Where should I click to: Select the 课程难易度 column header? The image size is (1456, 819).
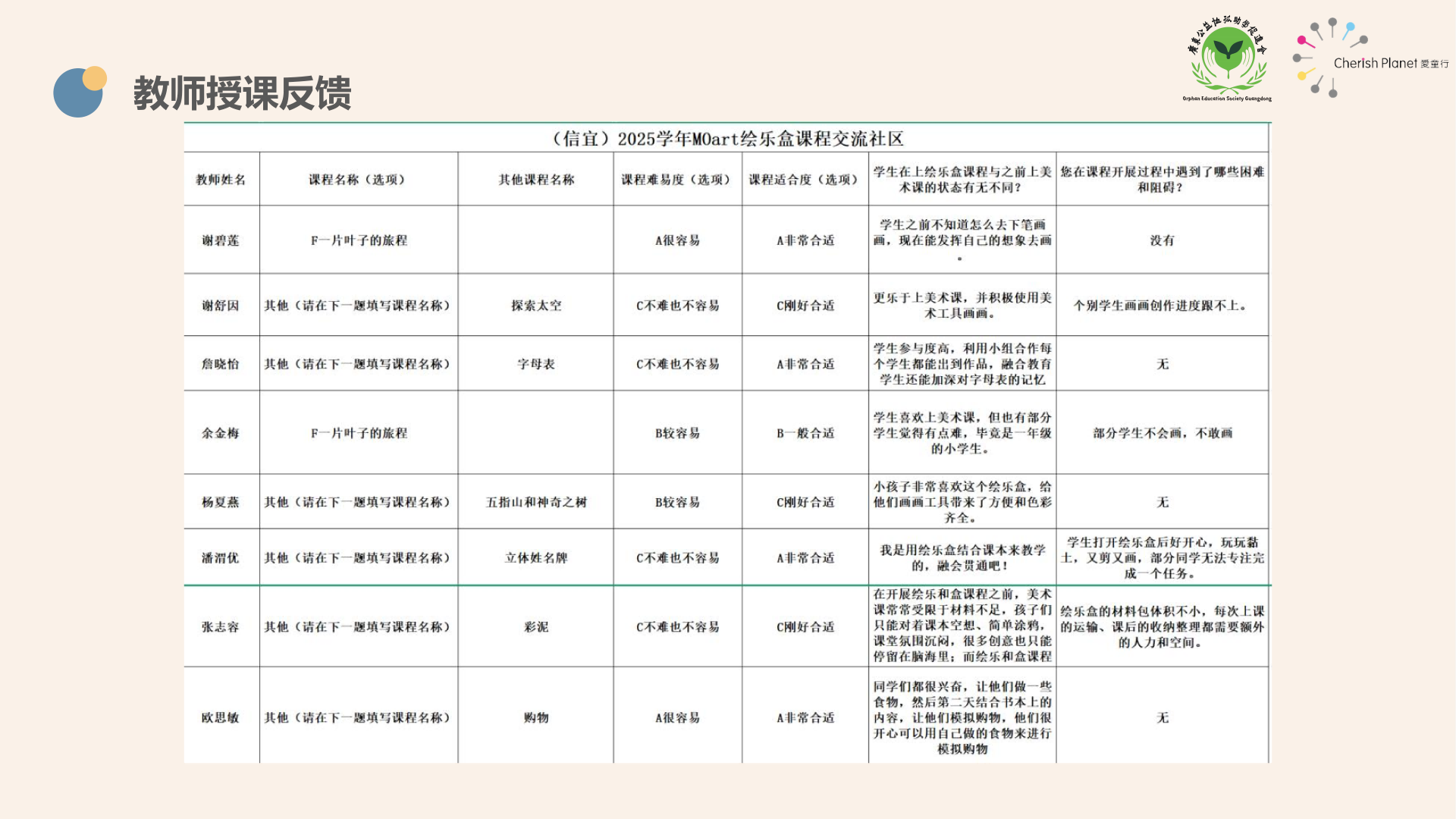pyautogui.click(x=676, y=180)
